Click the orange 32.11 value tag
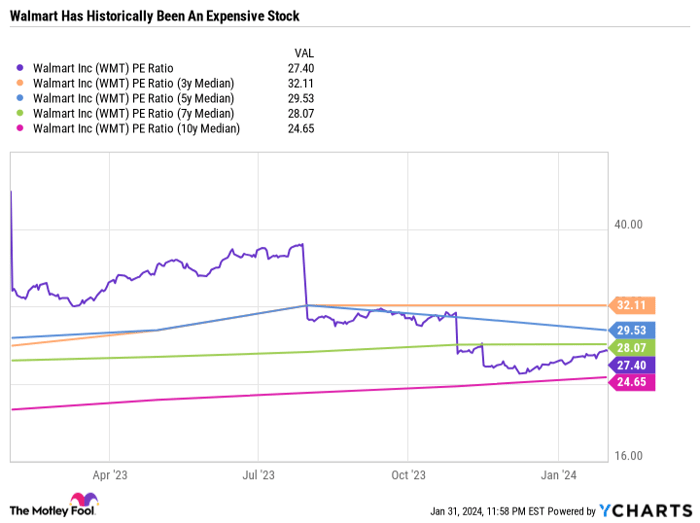The image size is (700, 523). coord(630,304)
